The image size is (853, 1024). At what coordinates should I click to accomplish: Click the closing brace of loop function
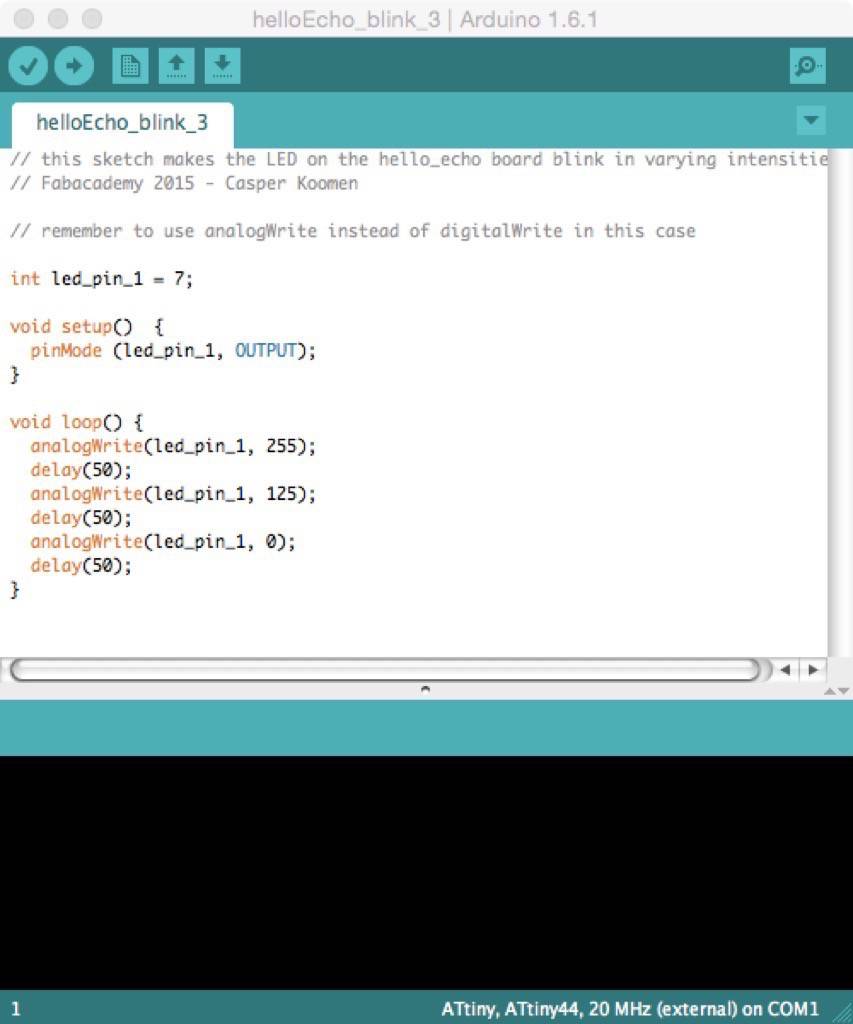click(15, 590)
